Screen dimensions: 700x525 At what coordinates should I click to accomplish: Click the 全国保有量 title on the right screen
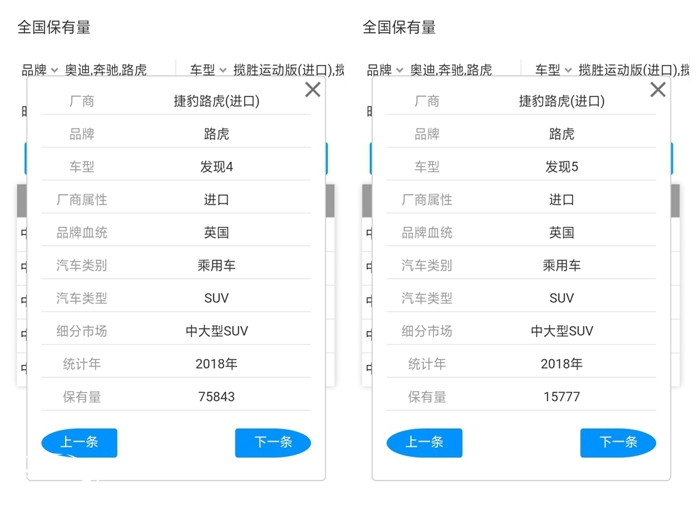click(x=399, y=27)
